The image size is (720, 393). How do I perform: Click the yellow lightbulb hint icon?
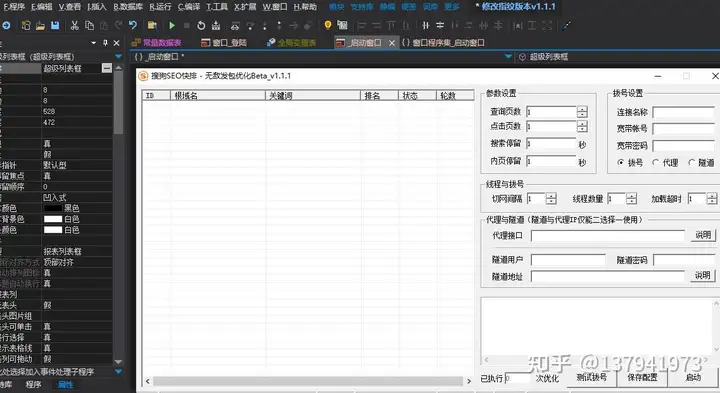(327, 25)
